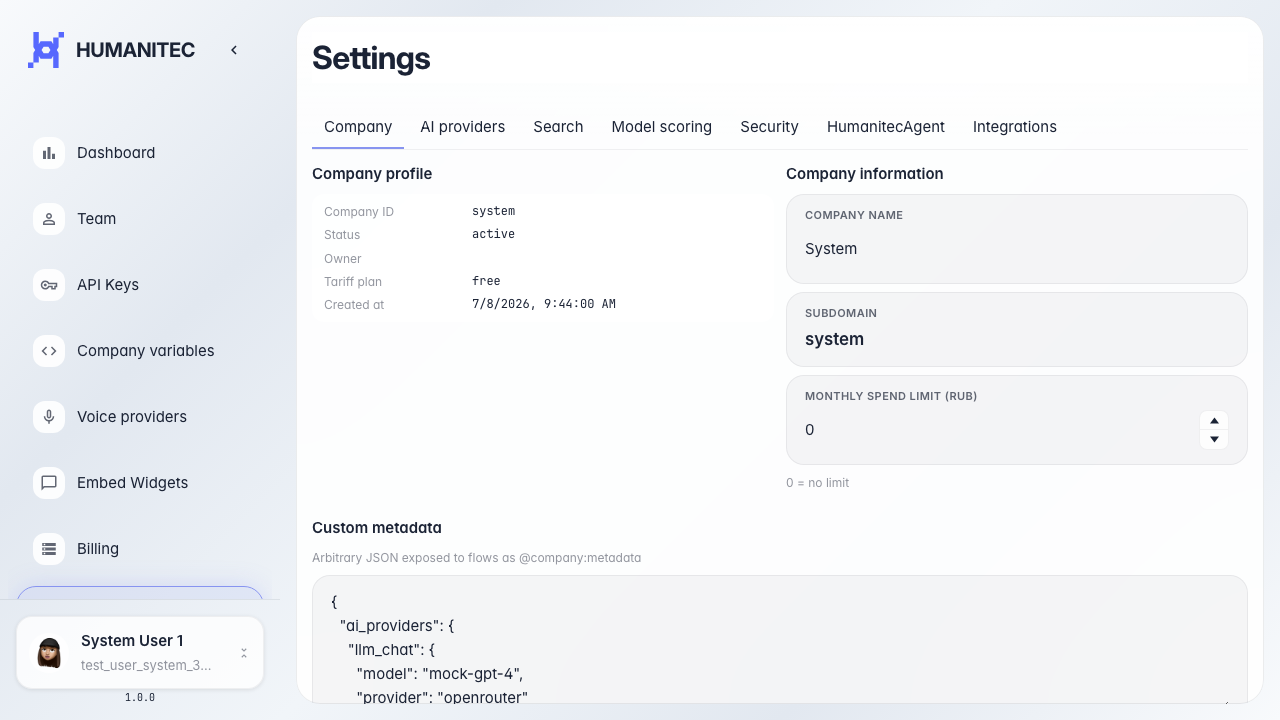Decrease the monthly spend limit with down arrow
This screenshot has height=720, width=1280.
1214,439
